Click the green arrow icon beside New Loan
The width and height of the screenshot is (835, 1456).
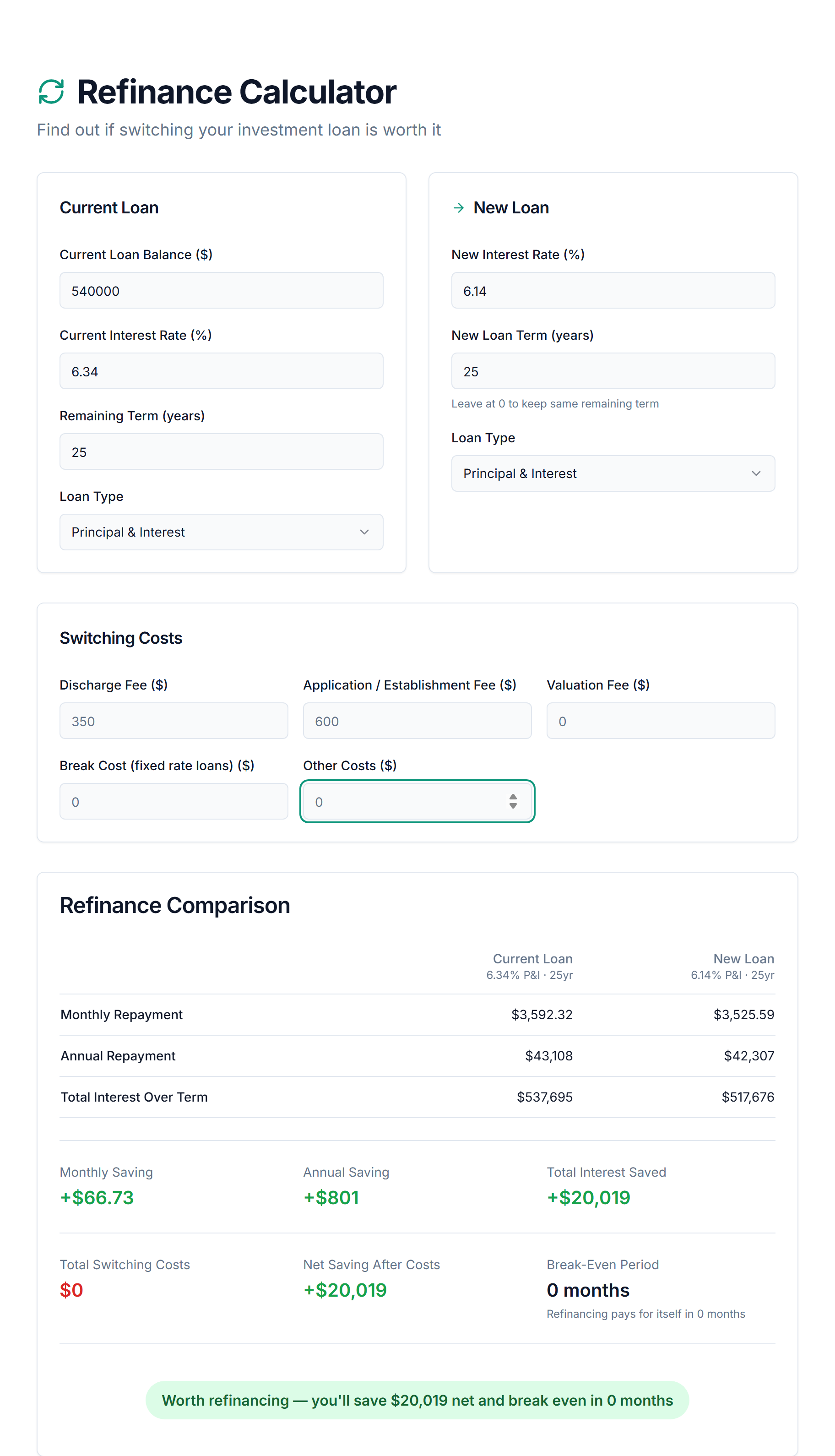tap(458, 207)
